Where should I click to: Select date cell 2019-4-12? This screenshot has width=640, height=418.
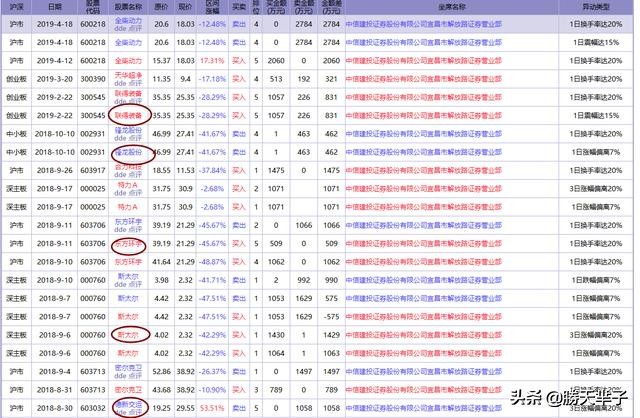tap(55, 61)
